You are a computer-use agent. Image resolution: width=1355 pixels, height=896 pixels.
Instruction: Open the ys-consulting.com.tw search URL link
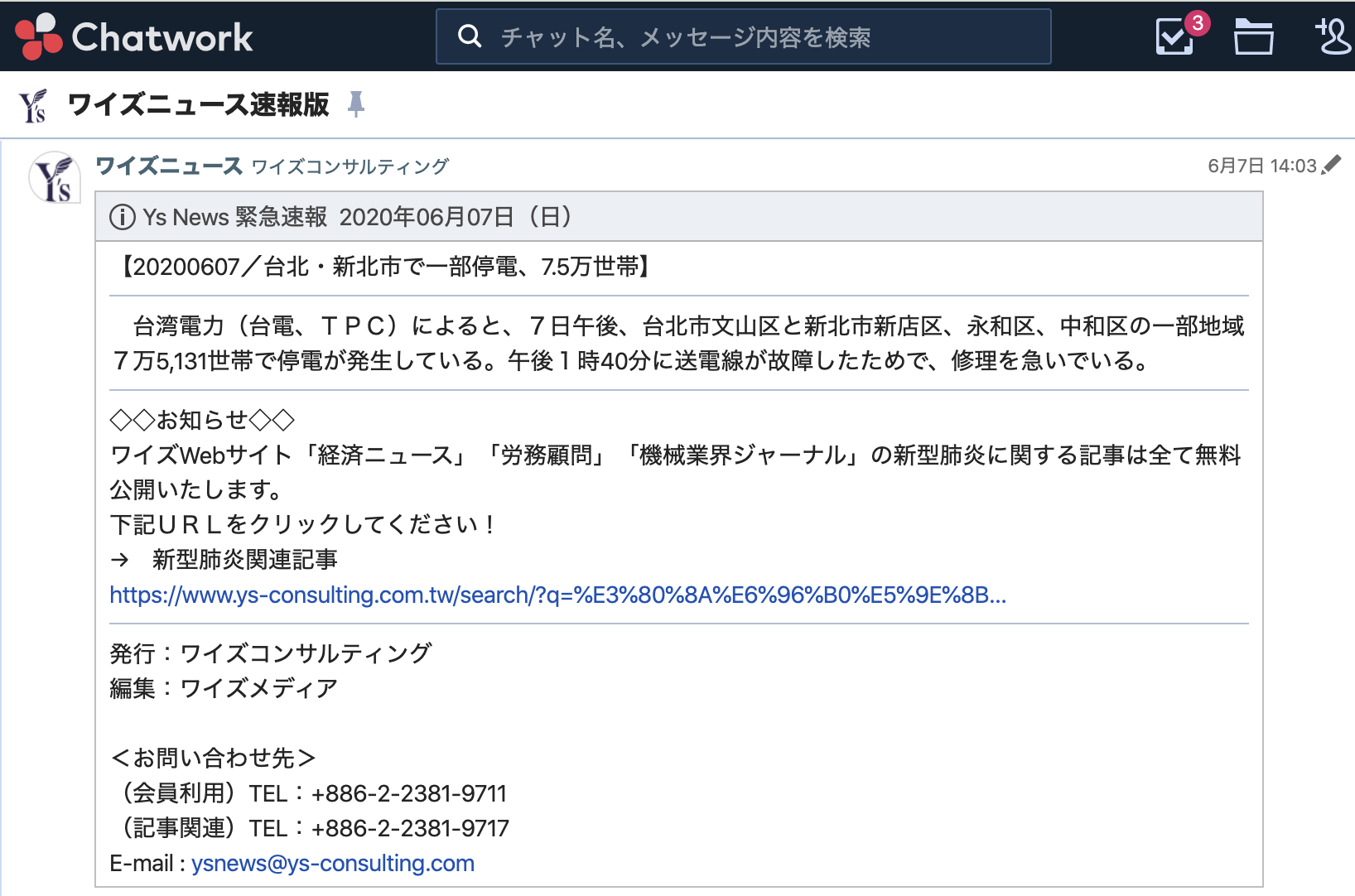point(558,595)
